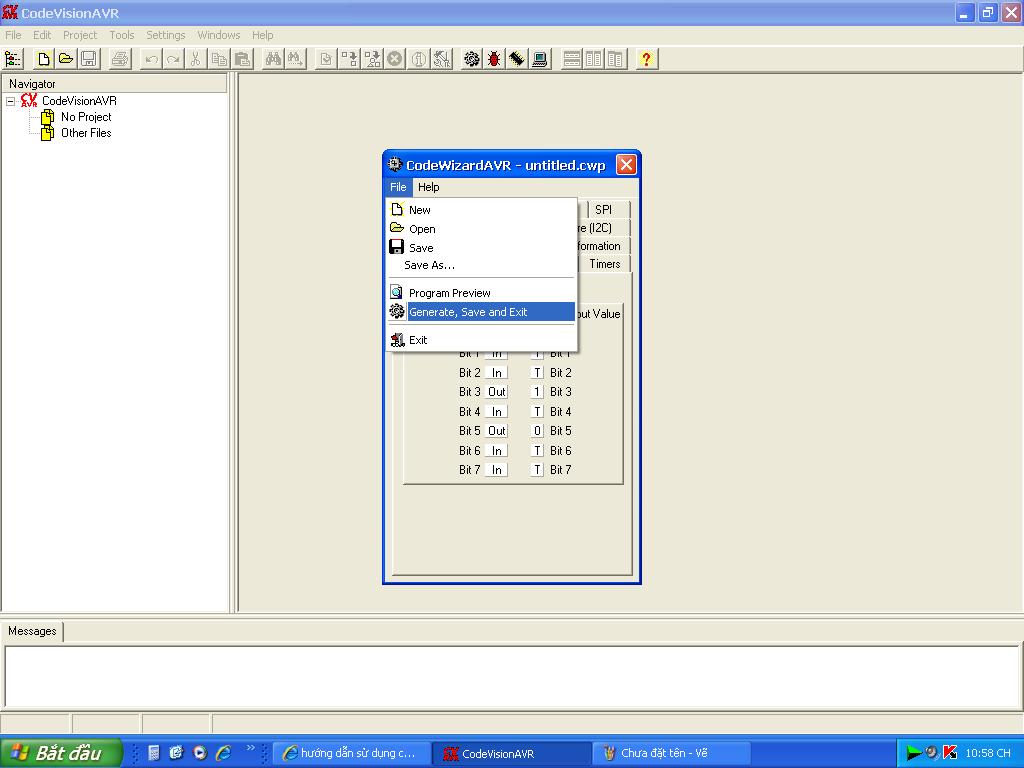Image resolution: width=1024 pixels, height=768 pixels.
Task: Launch CodeWizardAVR via the gear toolbar icon
Action: click(472, 59)
